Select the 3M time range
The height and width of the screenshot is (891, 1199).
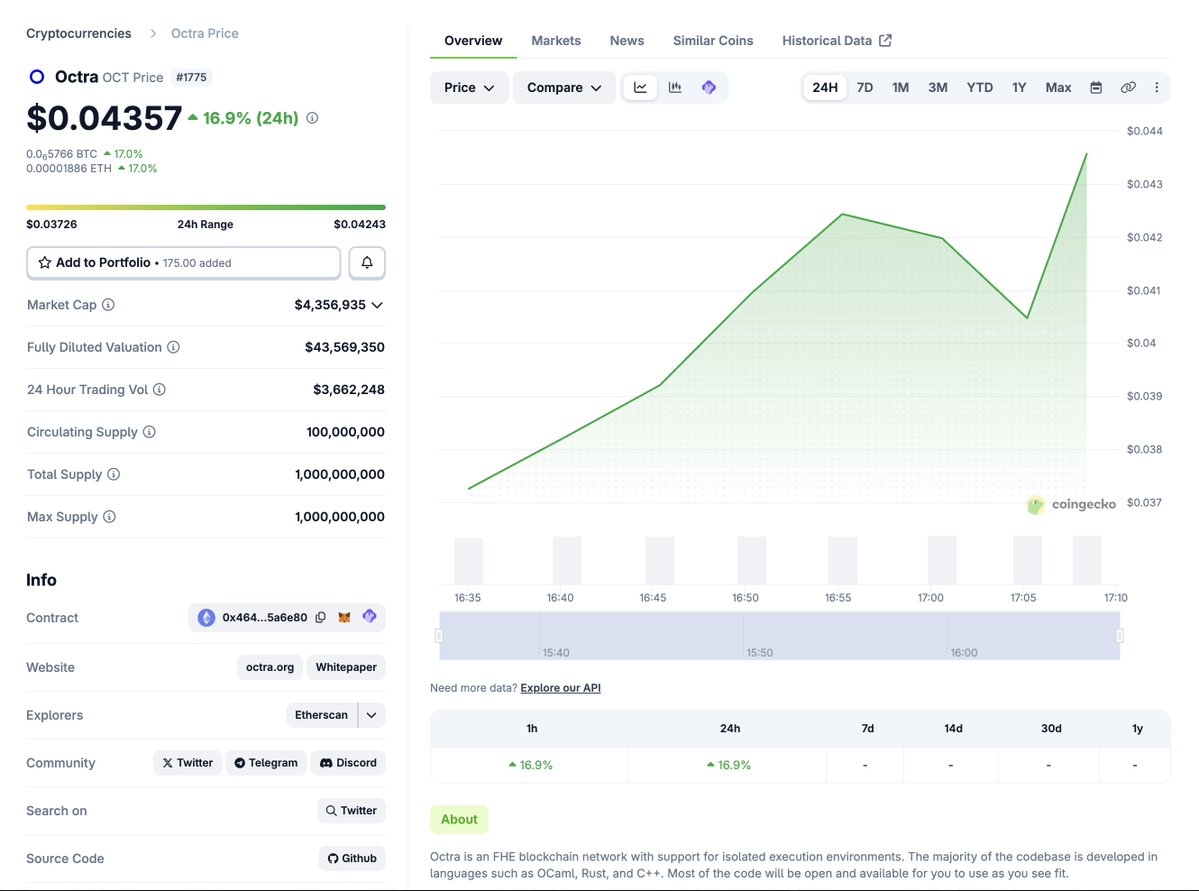click(x=937, y=87)
